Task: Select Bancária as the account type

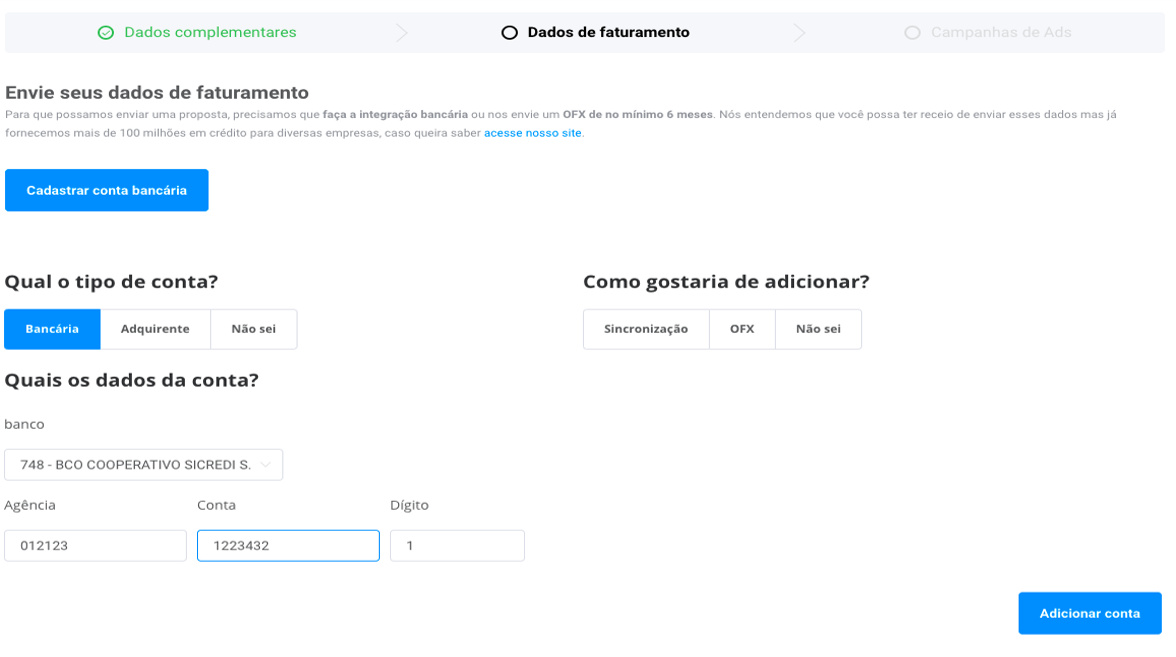Action: pyautogui.click(x=52, y=329)
